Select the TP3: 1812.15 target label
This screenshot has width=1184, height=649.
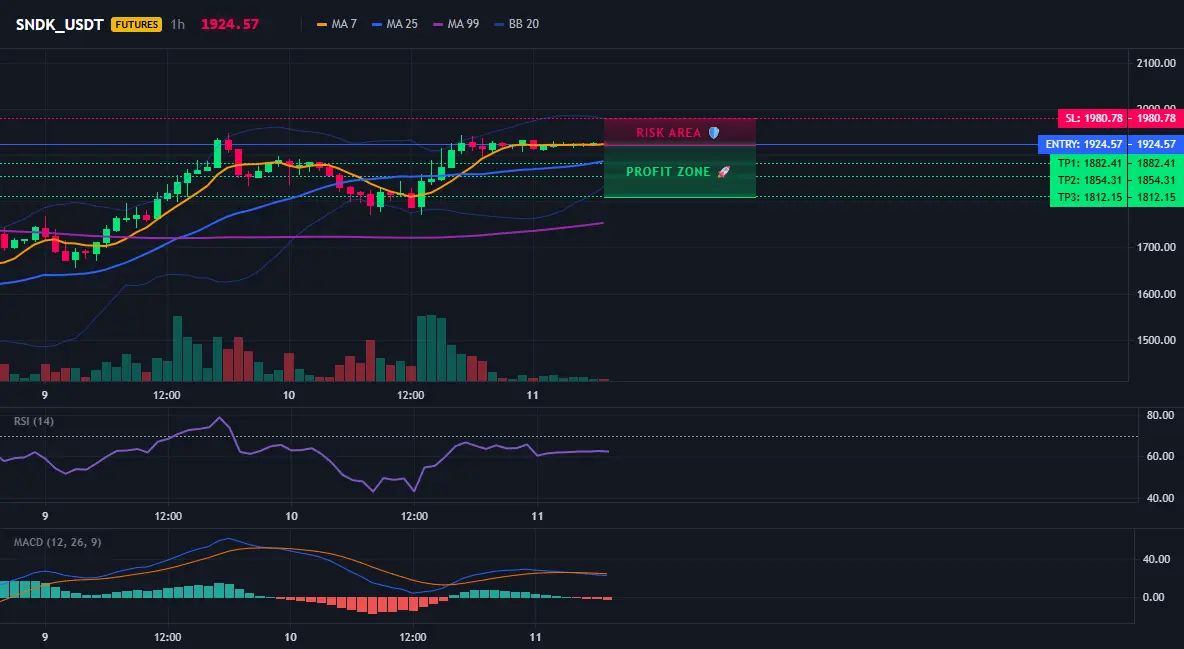pyautogui.click(x=1089, y=197)
